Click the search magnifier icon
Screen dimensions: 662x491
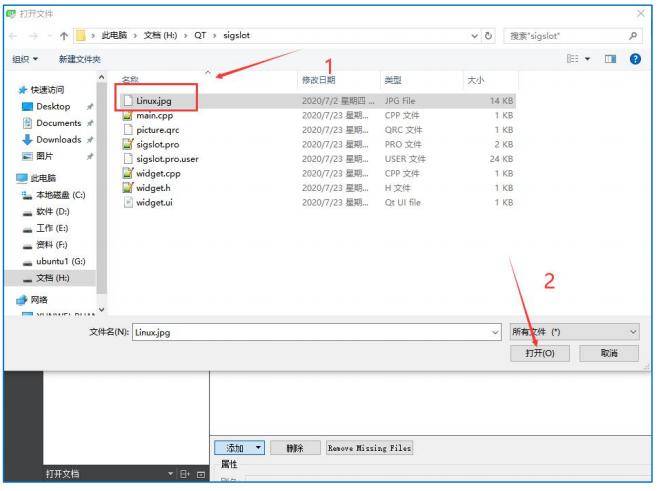(632, 36)
